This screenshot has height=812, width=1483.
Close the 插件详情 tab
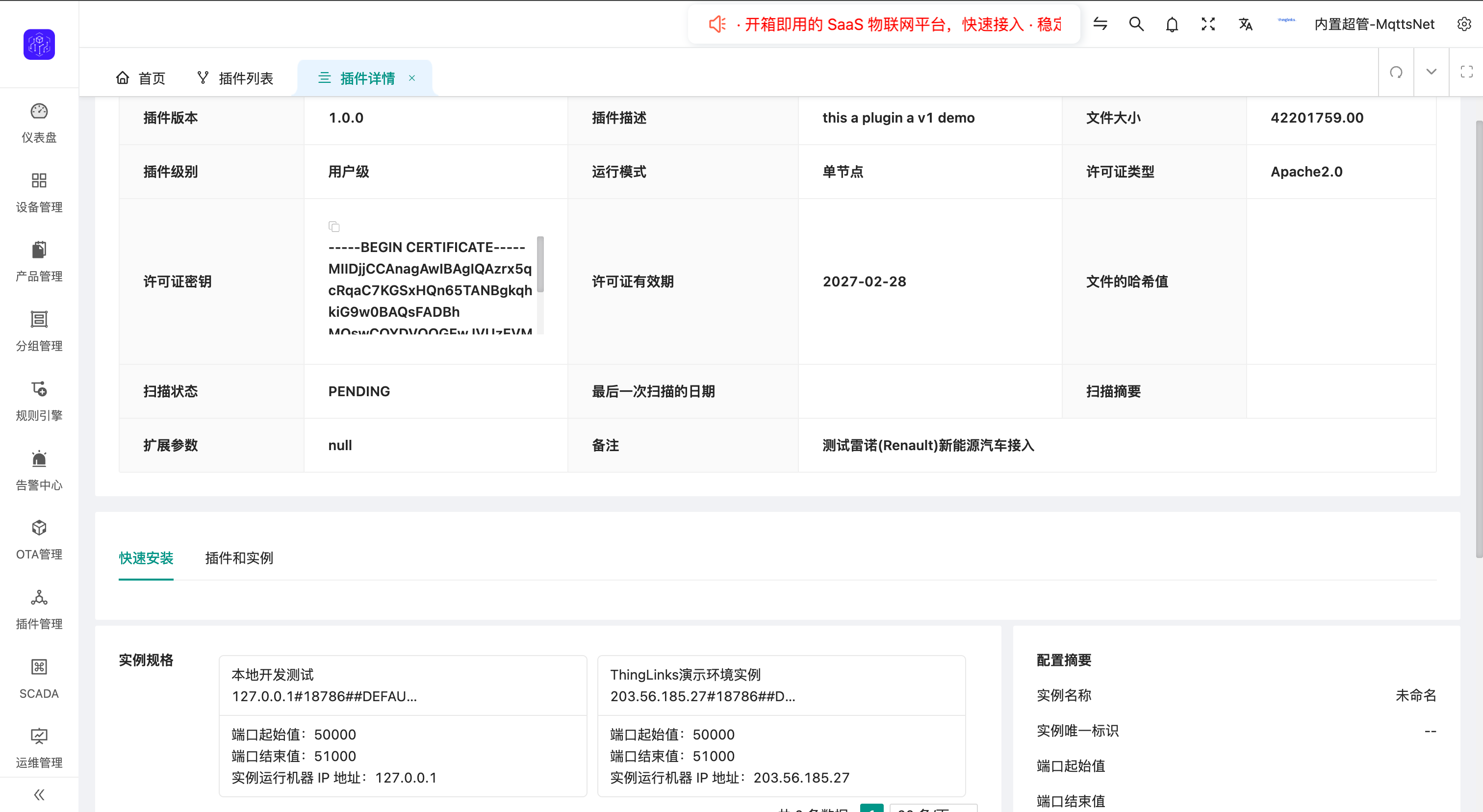click(411, 77)
